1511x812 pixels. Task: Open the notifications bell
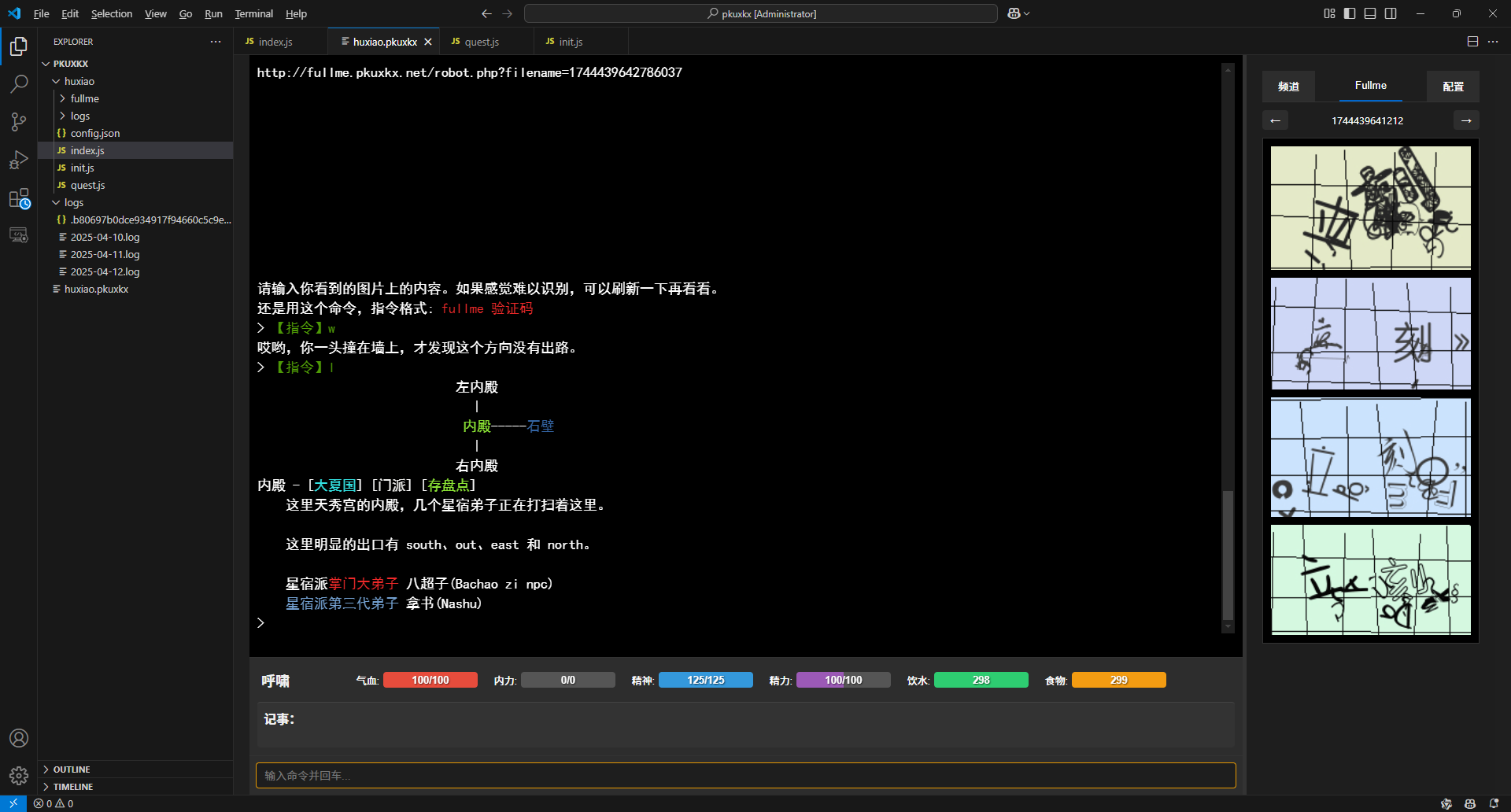(x=1493, y=803)
